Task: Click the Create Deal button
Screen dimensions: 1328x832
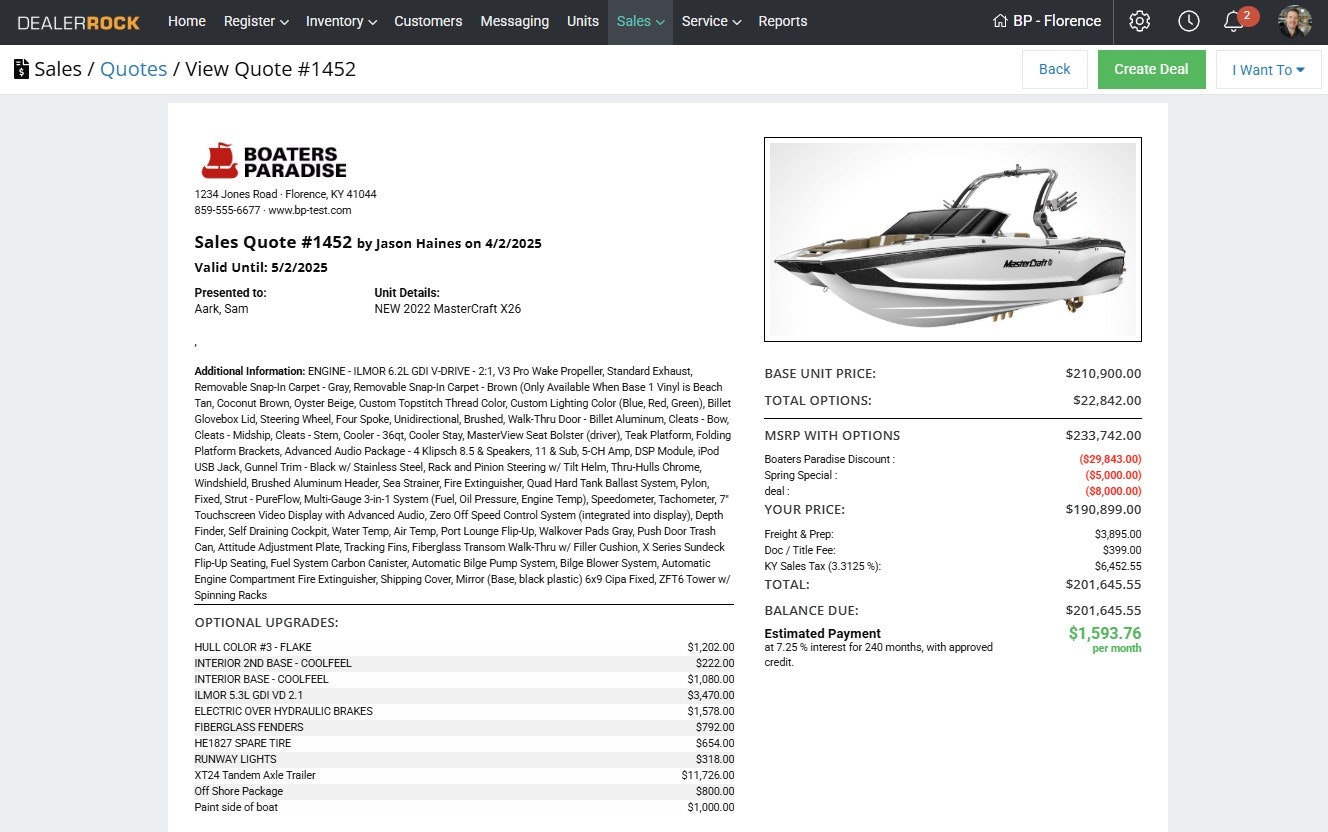Action: click(x=1151, y=70)
